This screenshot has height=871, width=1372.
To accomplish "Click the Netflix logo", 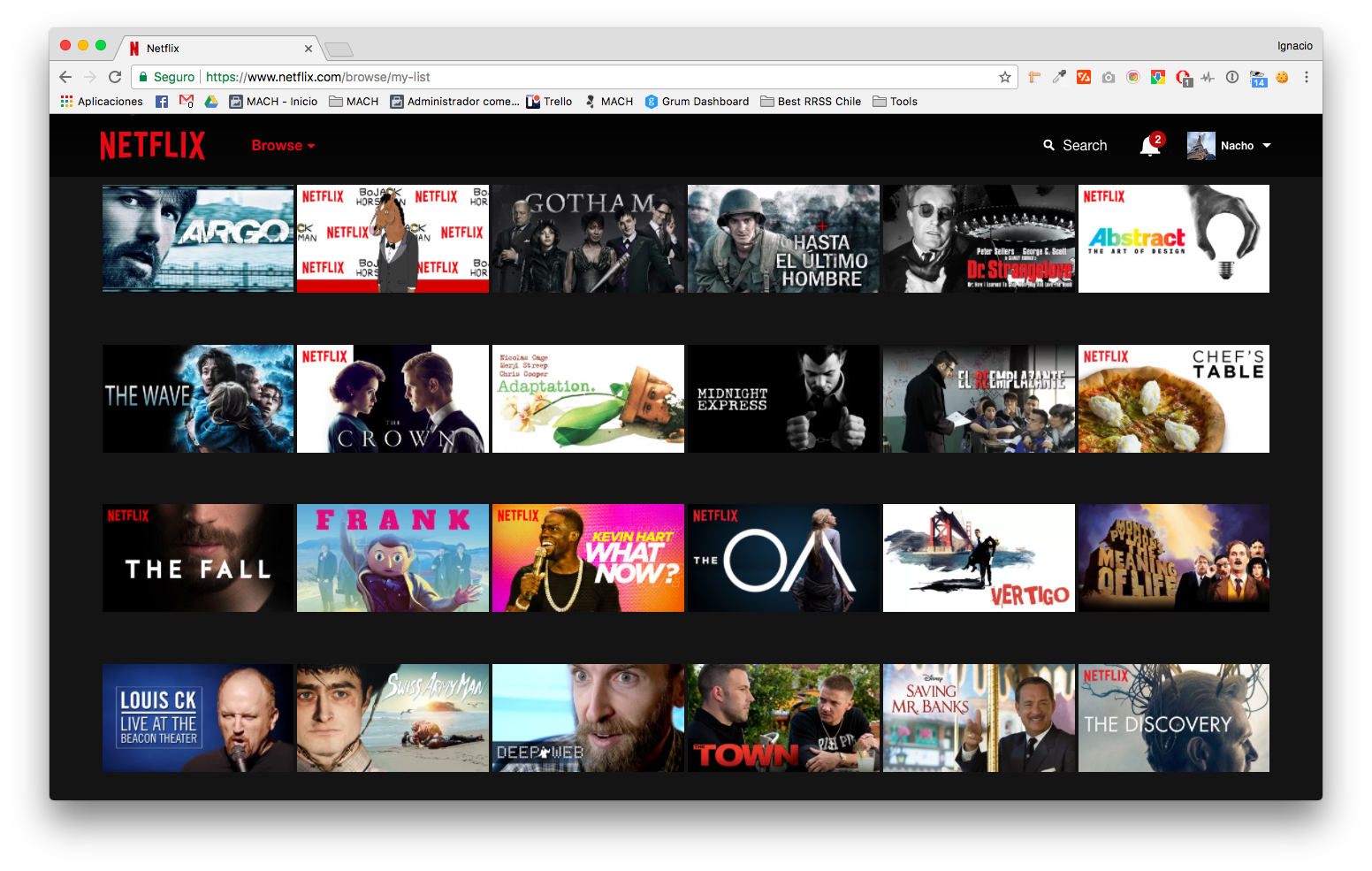I will (x=152, y=145).
